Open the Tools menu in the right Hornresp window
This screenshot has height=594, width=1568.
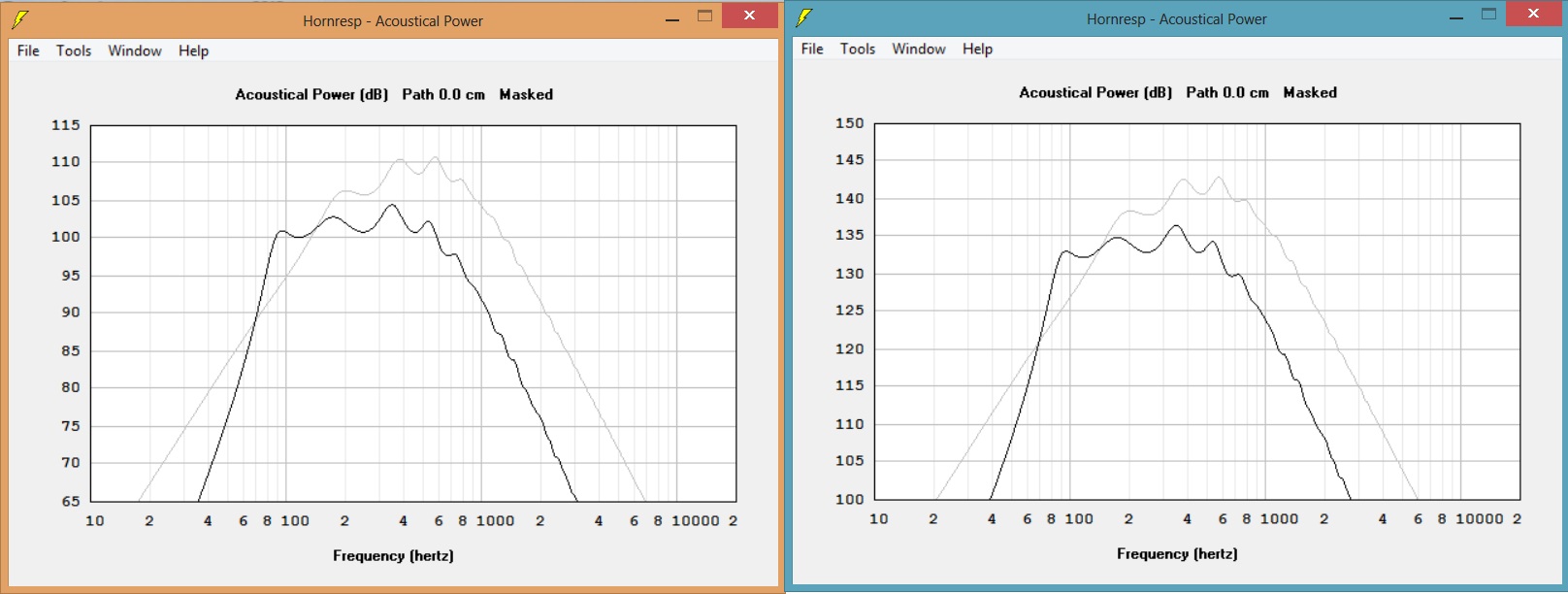[x=858, y=49]
